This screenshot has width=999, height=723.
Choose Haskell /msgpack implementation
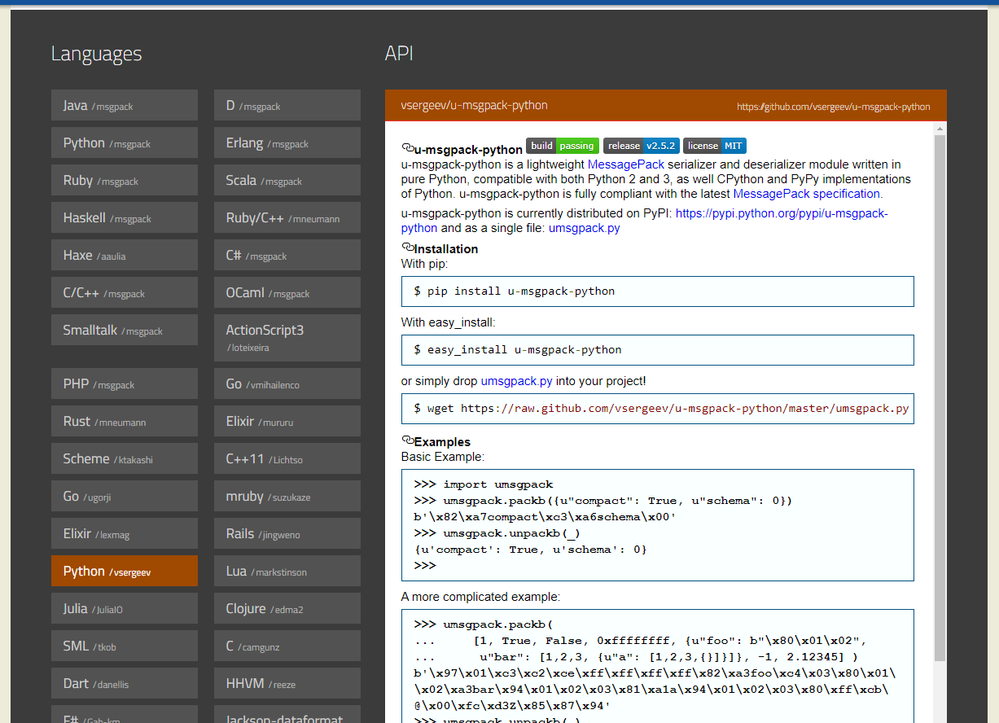click(x=124, y=218)
